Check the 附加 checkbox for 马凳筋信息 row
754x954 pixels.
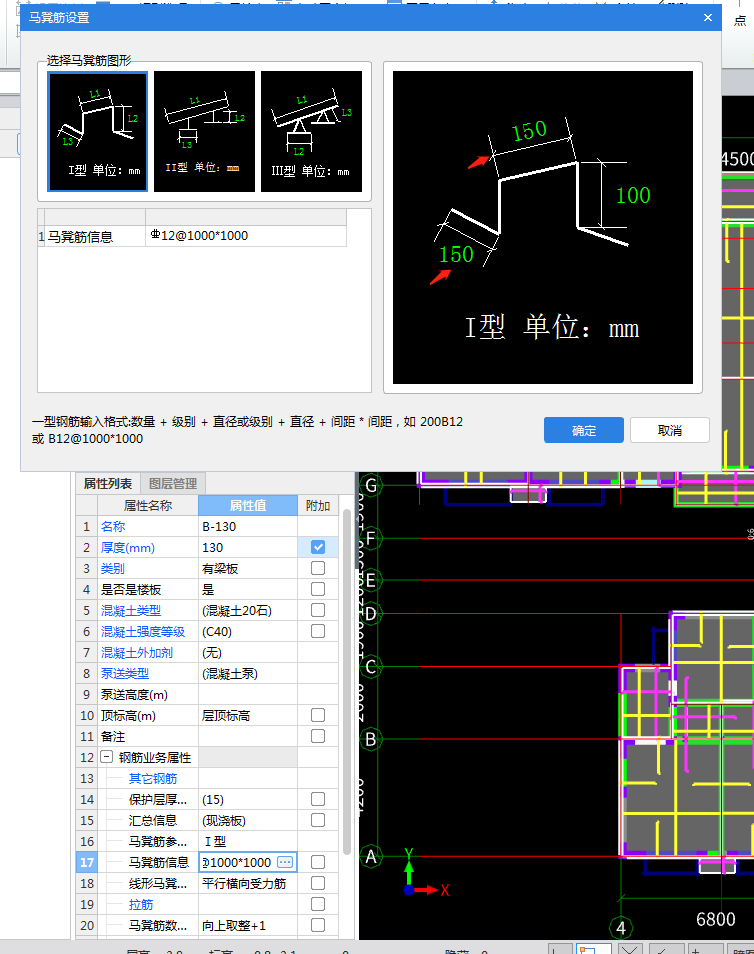pyautogui.click(x=318, y=862)
